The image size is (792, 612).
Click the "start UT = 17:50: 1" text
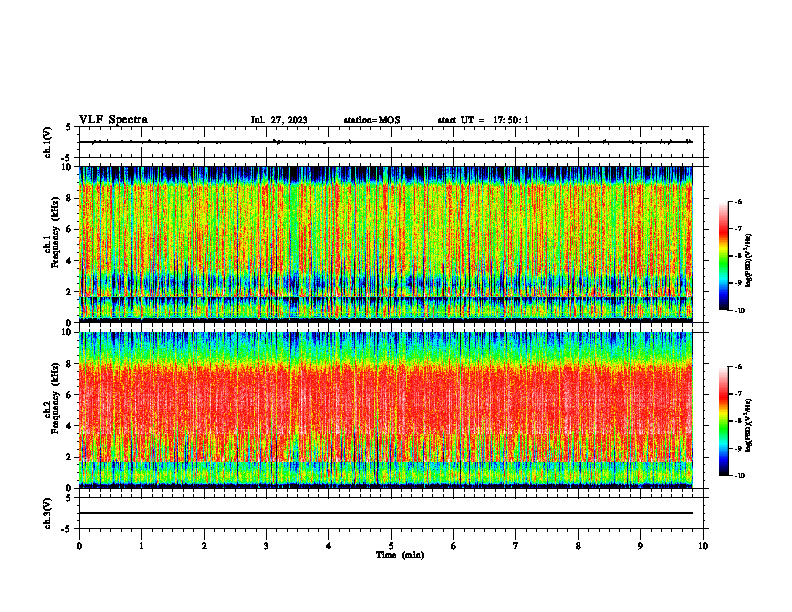[483, 120]
